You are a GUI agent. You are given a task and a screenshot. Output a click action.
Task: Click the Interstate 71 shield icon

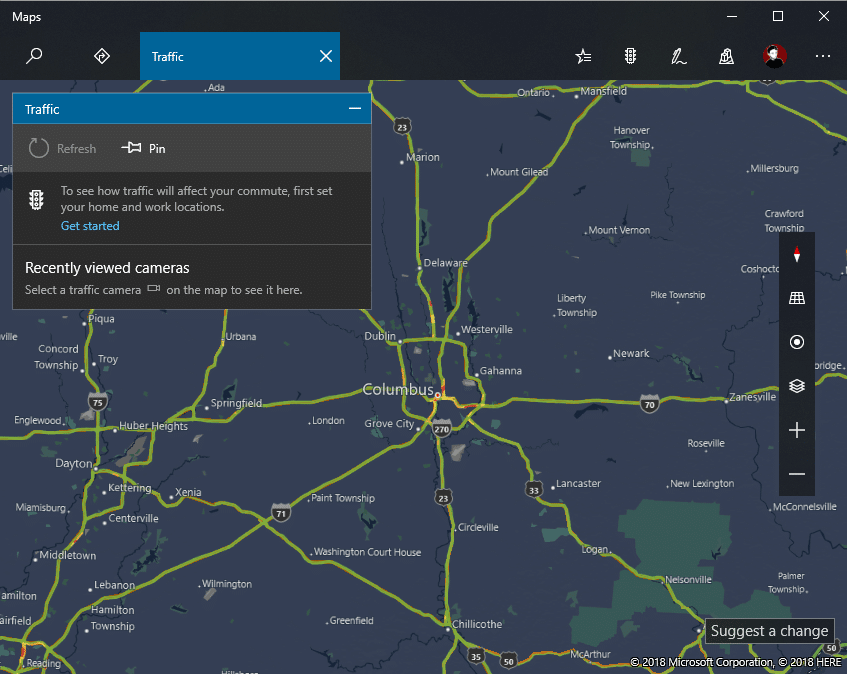[281, 513]
